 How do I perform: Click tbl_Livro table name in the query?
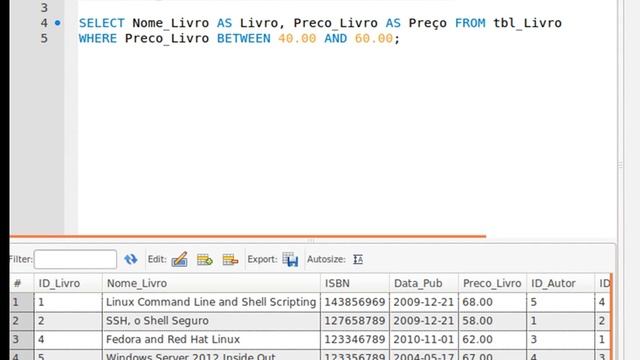(527, 23)
